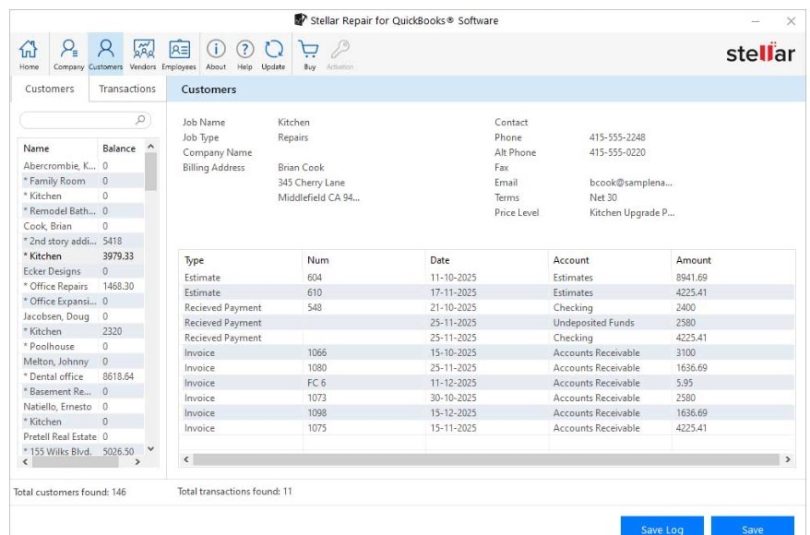Select Invoice row number 1098

(x=487, y=413)
